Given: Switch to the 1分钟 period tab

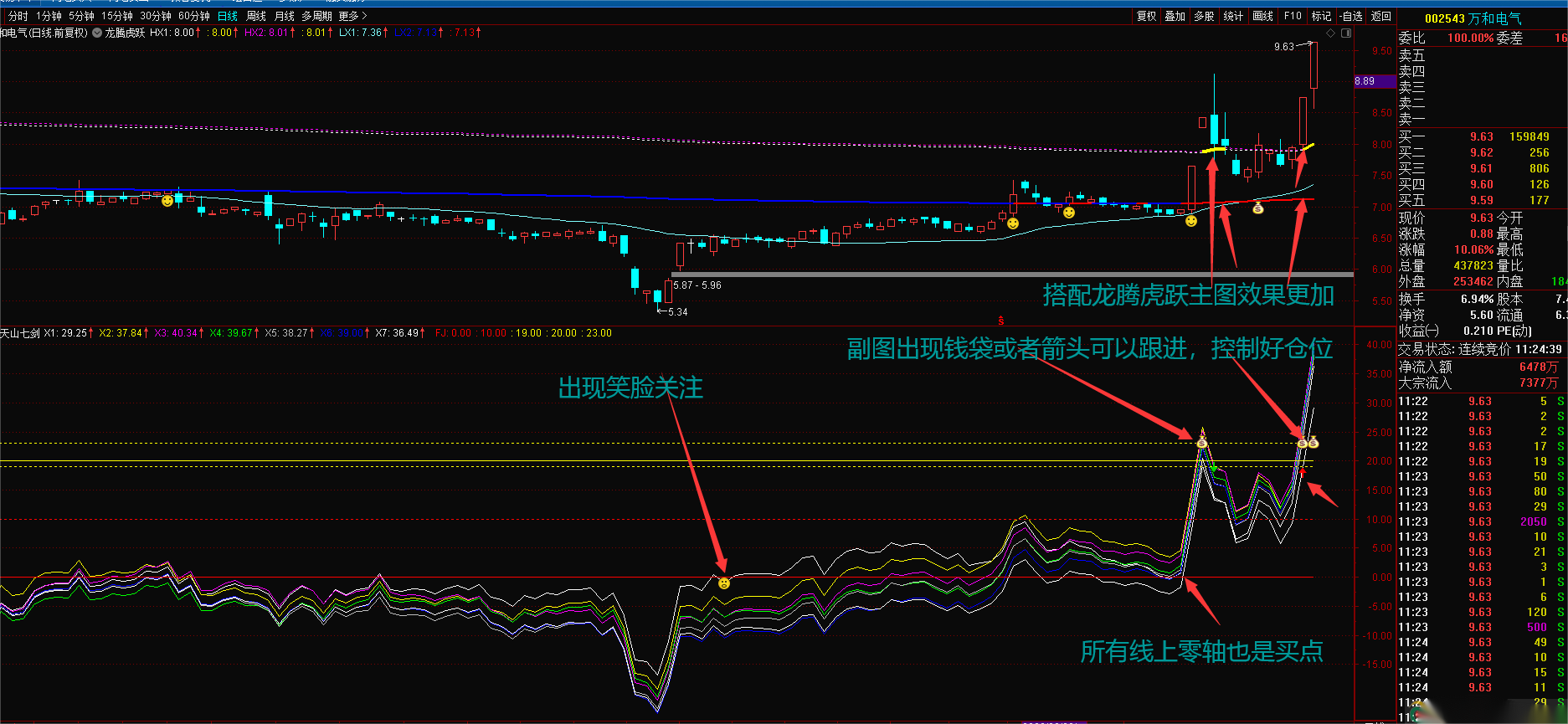Looking at the screenshot, I should pos(49,16).
